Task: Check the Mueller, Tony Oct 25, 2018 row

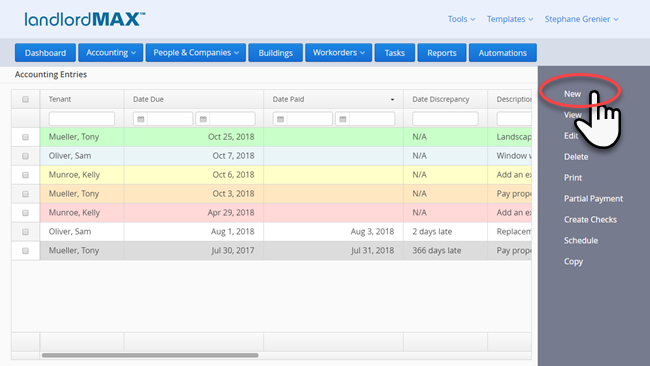Action: 25,137
